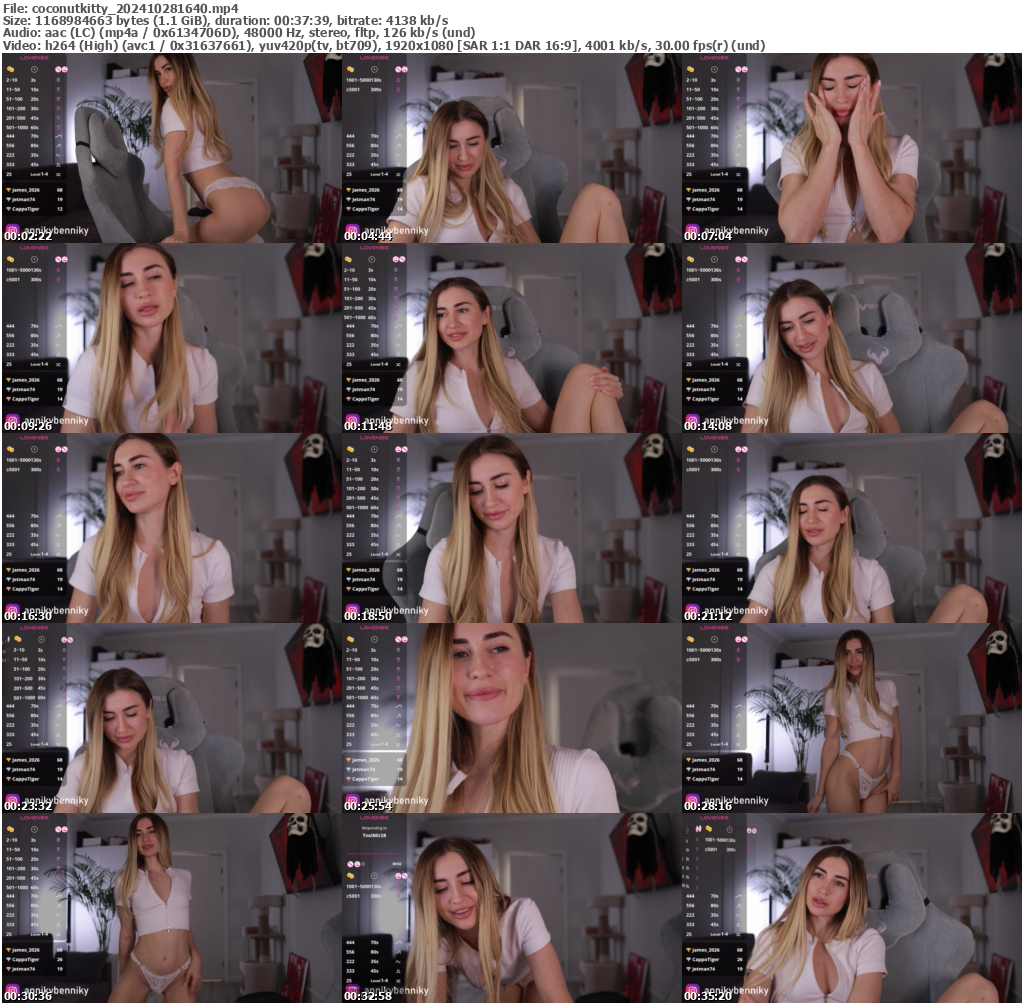Click the Lovense logo atop the overlay
This screenshot has height=1003, width=1024.
(33, 59)
